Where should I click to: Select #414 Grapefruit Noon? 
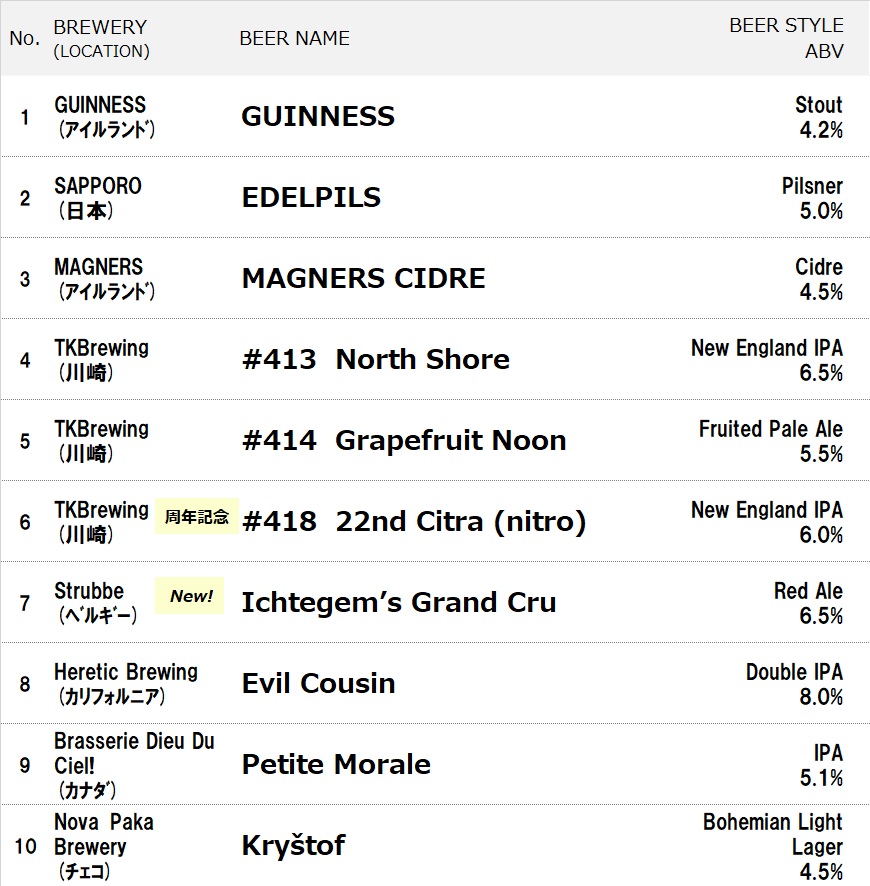tap(404, 441)
